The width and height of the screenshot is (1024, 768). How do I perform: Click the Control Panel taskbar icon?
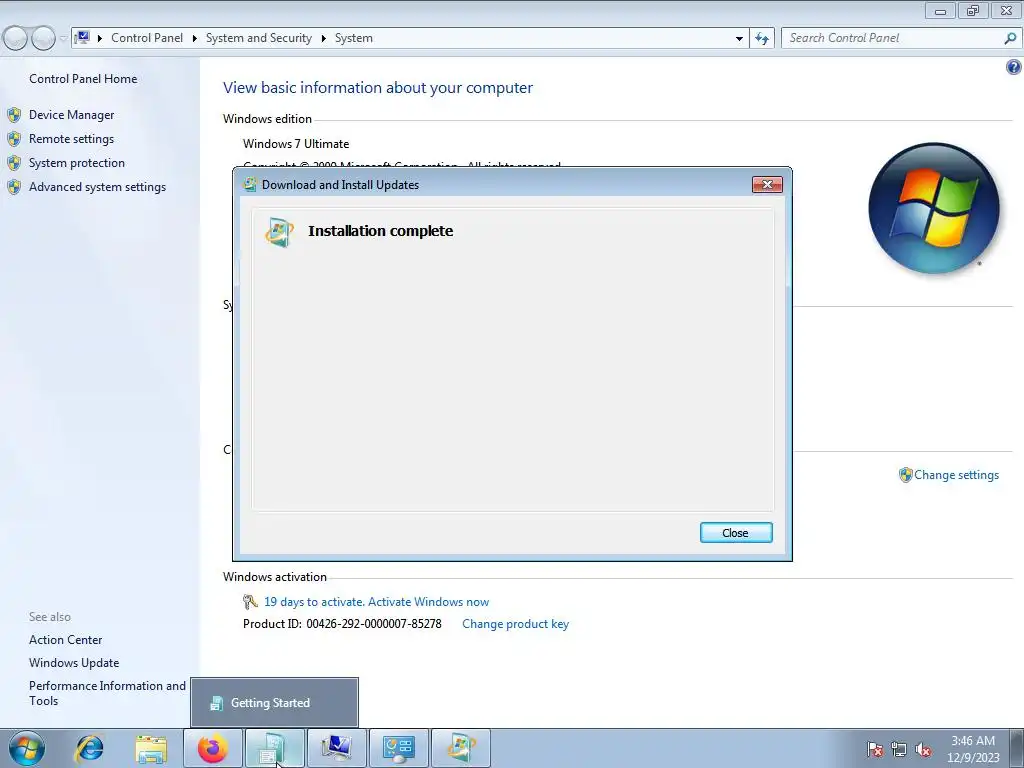pyautogui.click(x=398, y=748)
